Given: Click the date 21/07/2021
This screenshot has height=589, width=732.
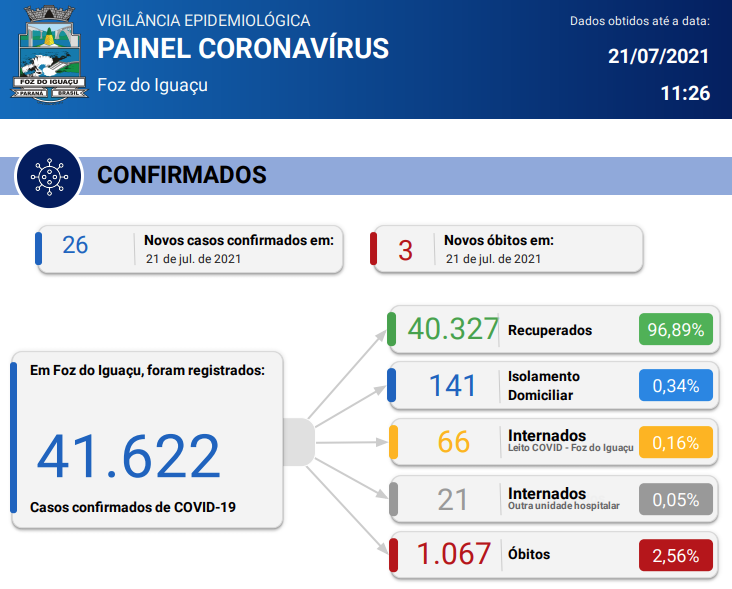Looking at the screenshot, I should 658,56.
